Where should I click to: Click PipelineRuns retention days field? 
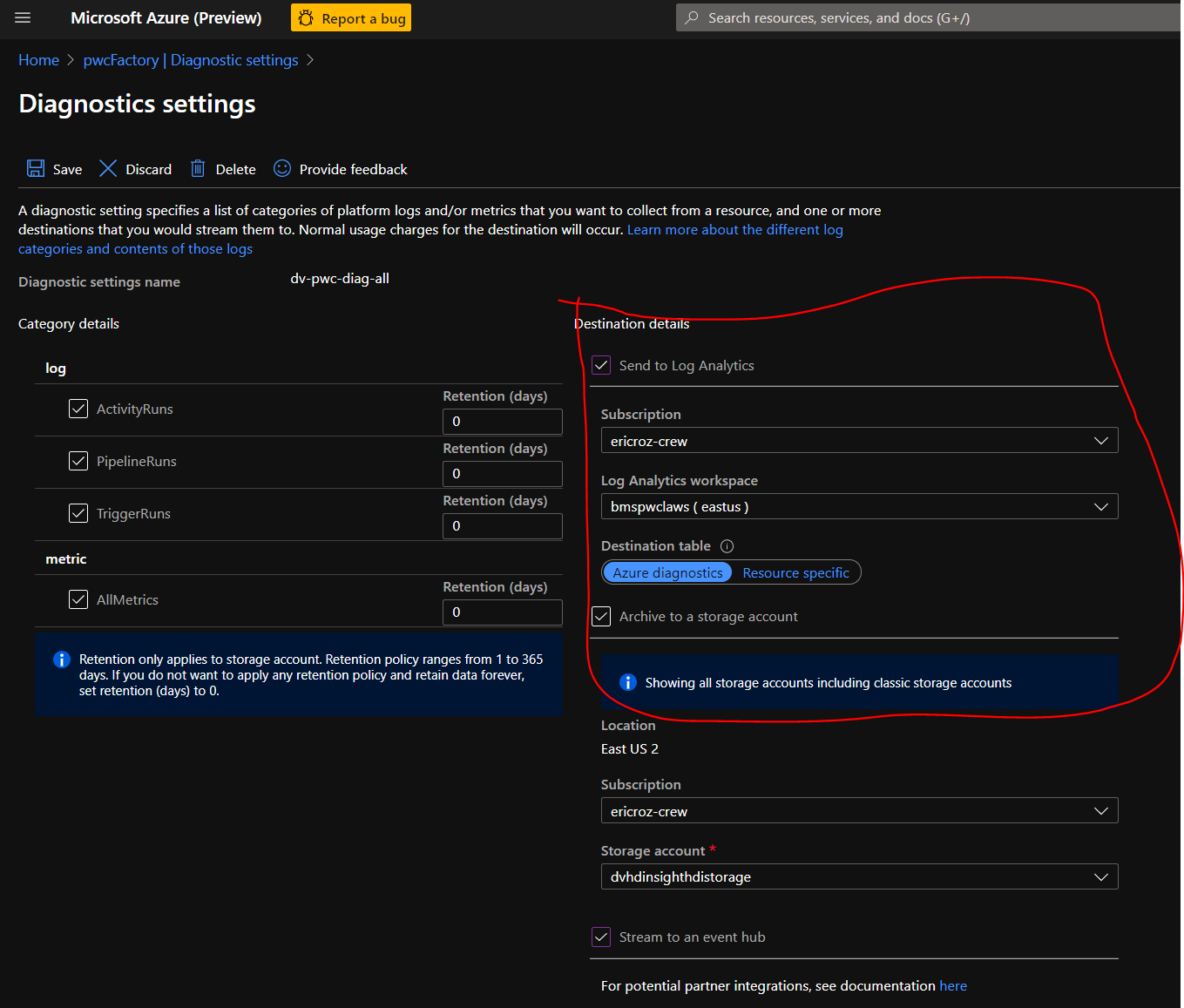pos(503,474)
